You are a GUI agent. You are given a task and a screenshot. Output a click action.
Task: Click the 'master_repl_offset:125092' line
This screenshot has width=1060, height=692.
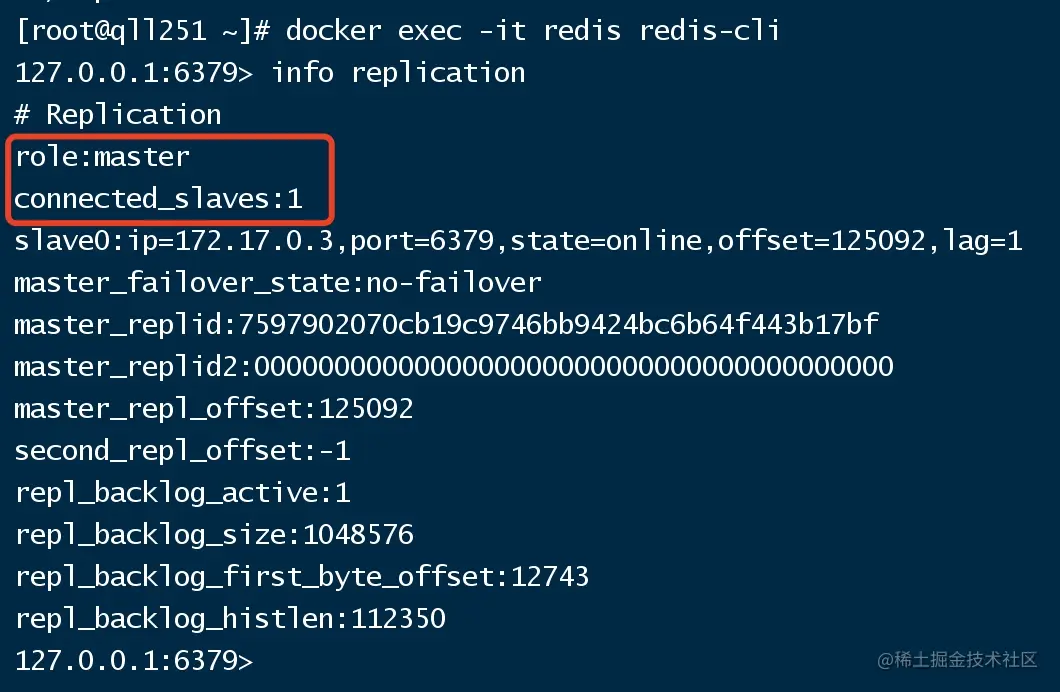pos(214,409)
